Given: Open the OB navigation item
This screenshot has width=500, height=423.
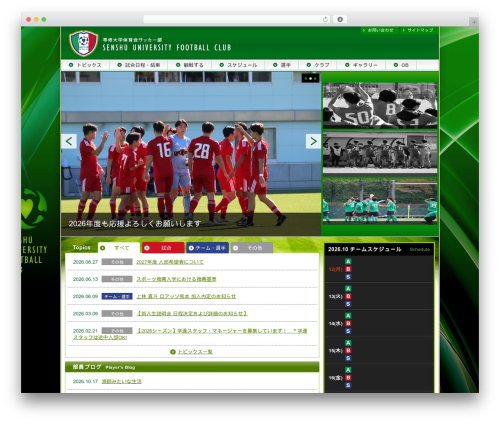Looking at the screenshot, I should click(x=401, y=65).
